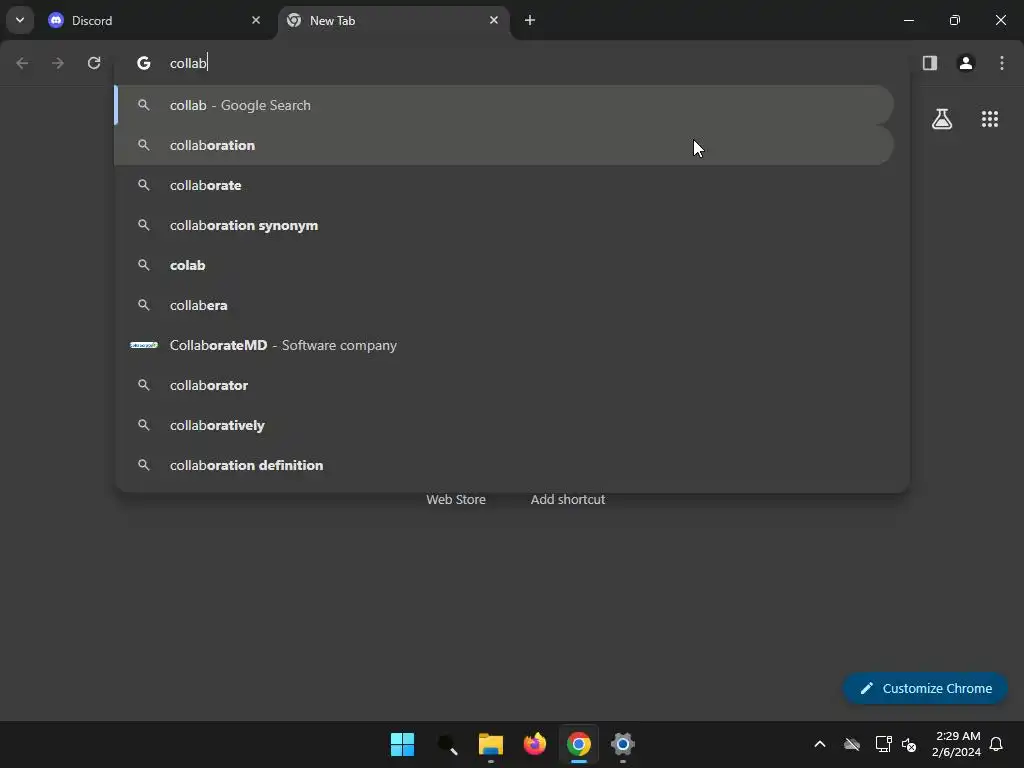Open the clock showing 2:29 AM

click(956, 744)
